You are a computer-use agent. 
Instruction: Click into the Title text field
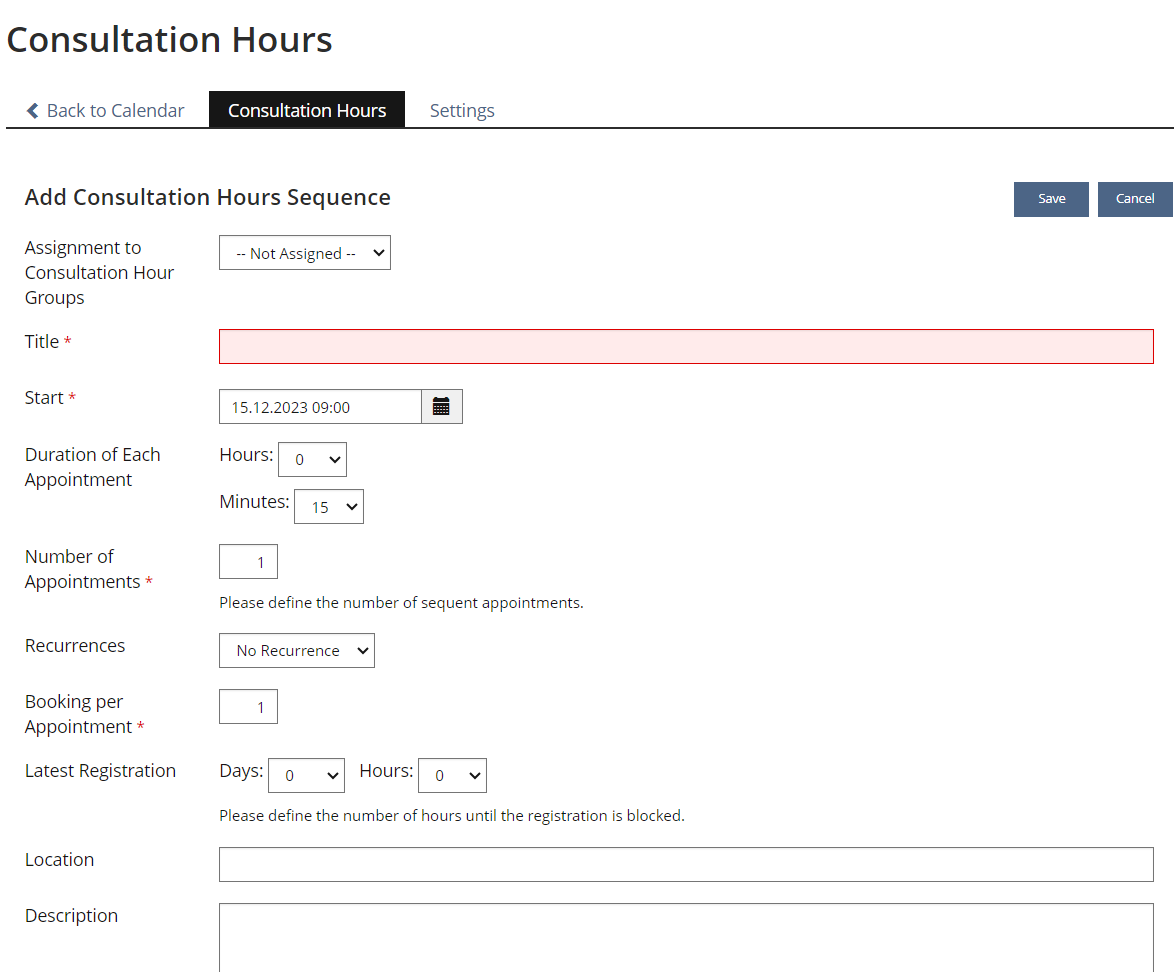(x=685, y=347)
